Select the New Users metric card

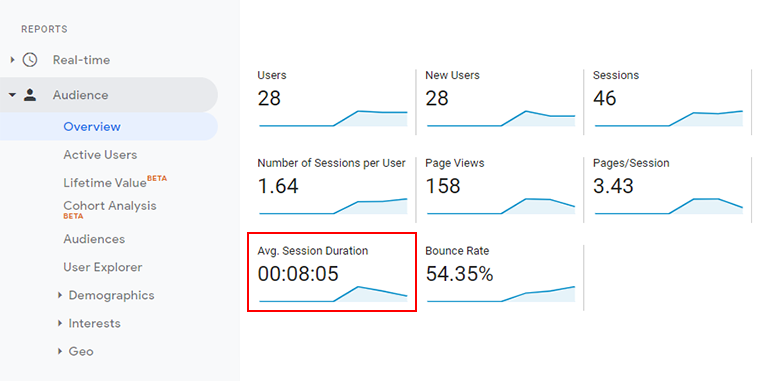tap(500, 102)
